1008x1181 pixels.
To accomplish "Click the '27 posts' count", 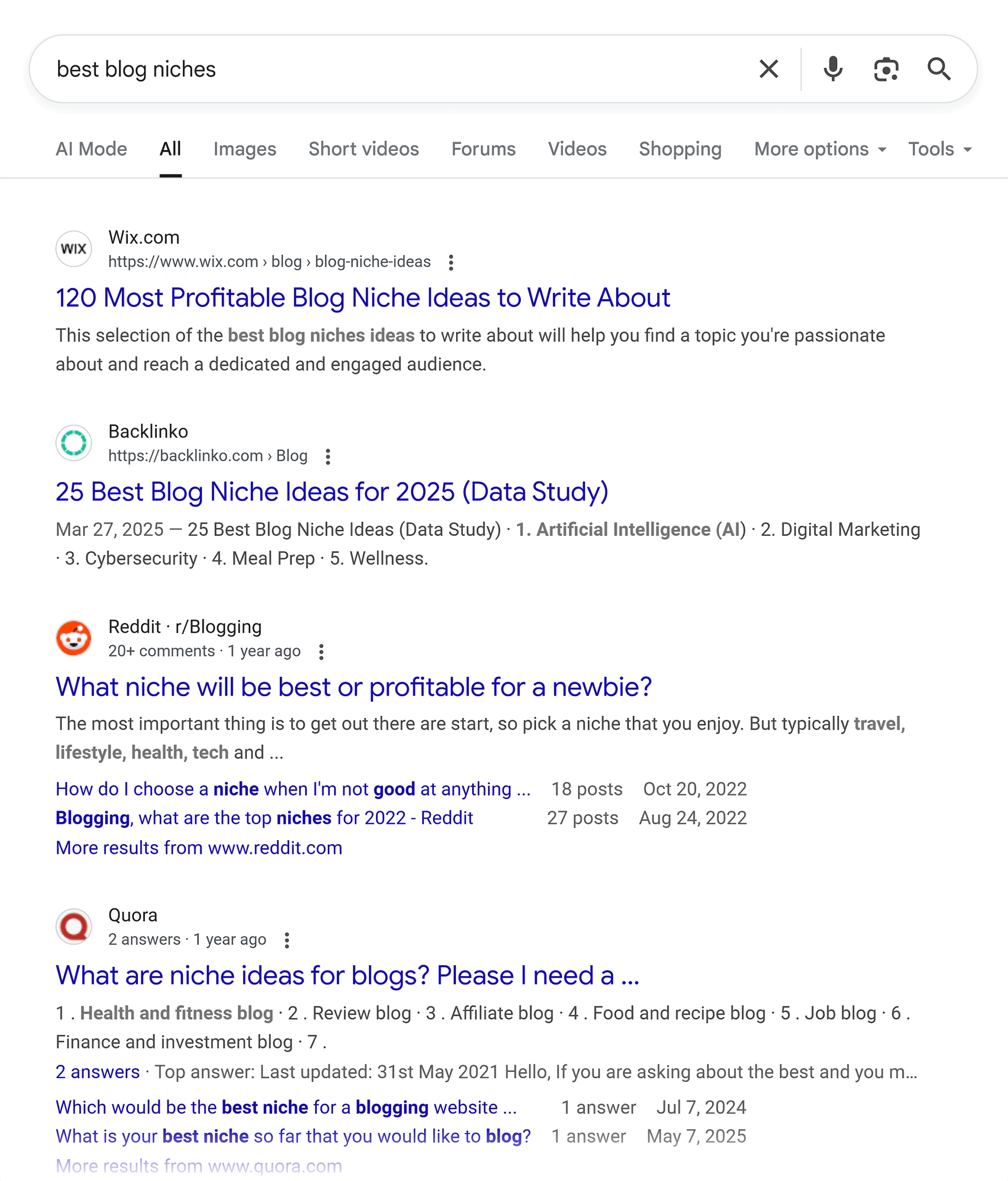I will [582, 818].
